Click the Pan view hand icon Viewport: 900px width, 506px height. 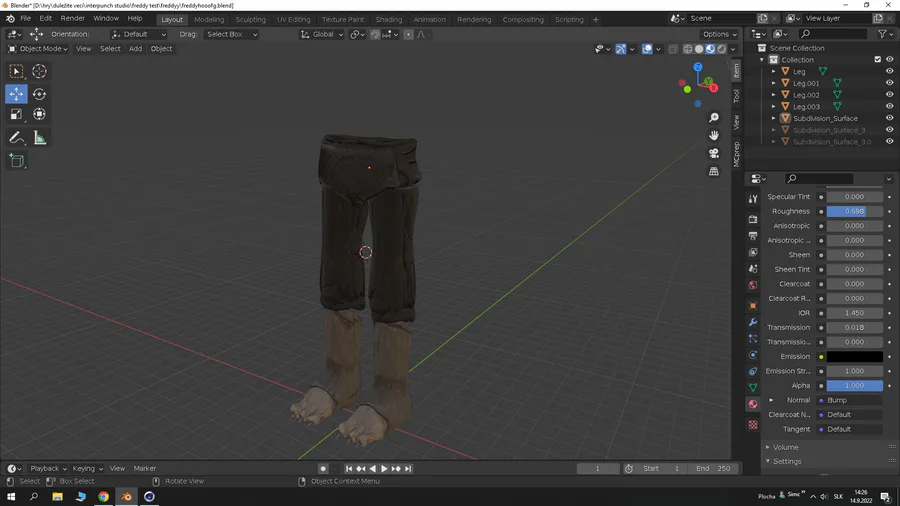coord(713,135)
